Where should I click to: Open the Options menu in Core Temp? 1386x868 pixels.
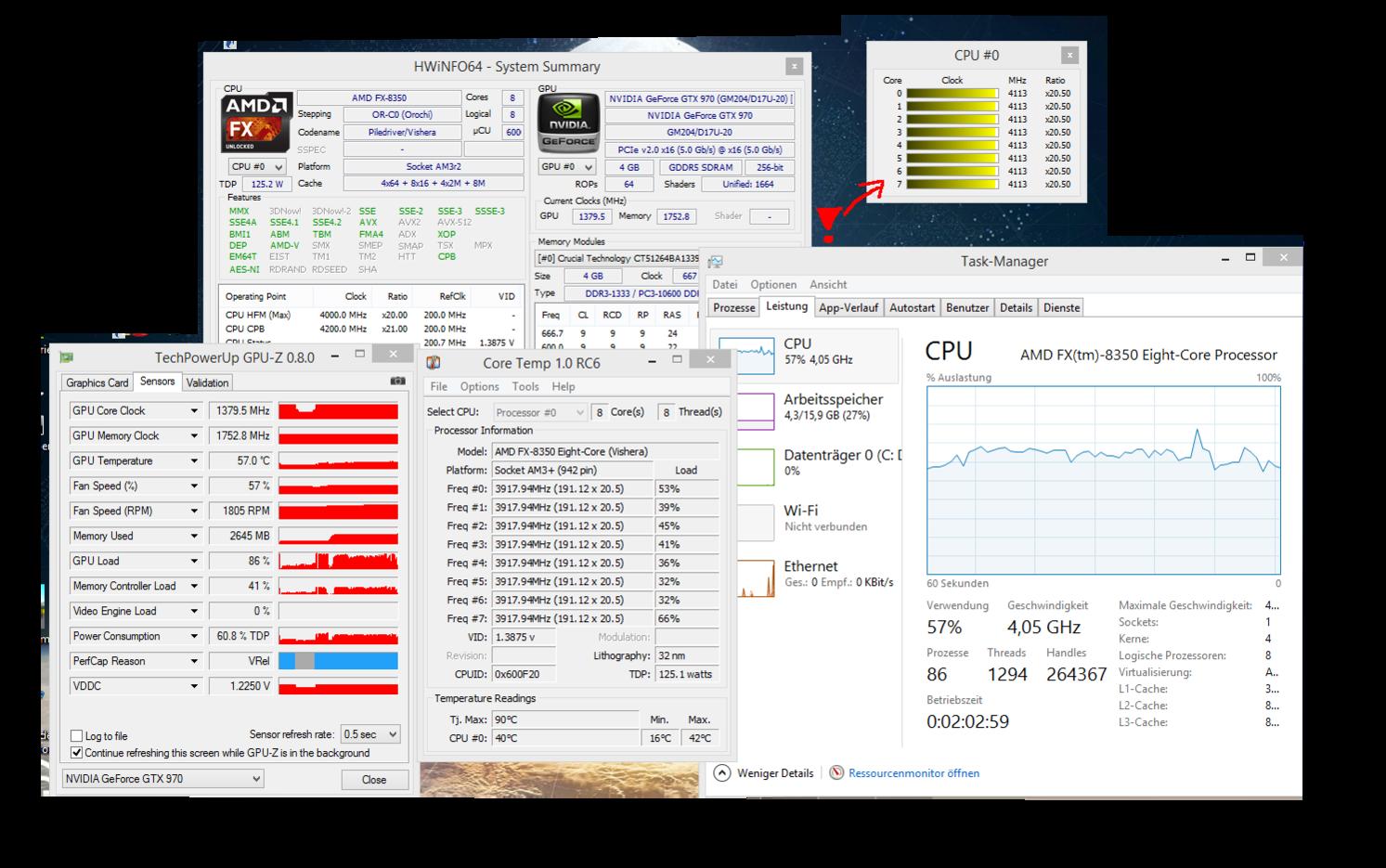point(479,387)
